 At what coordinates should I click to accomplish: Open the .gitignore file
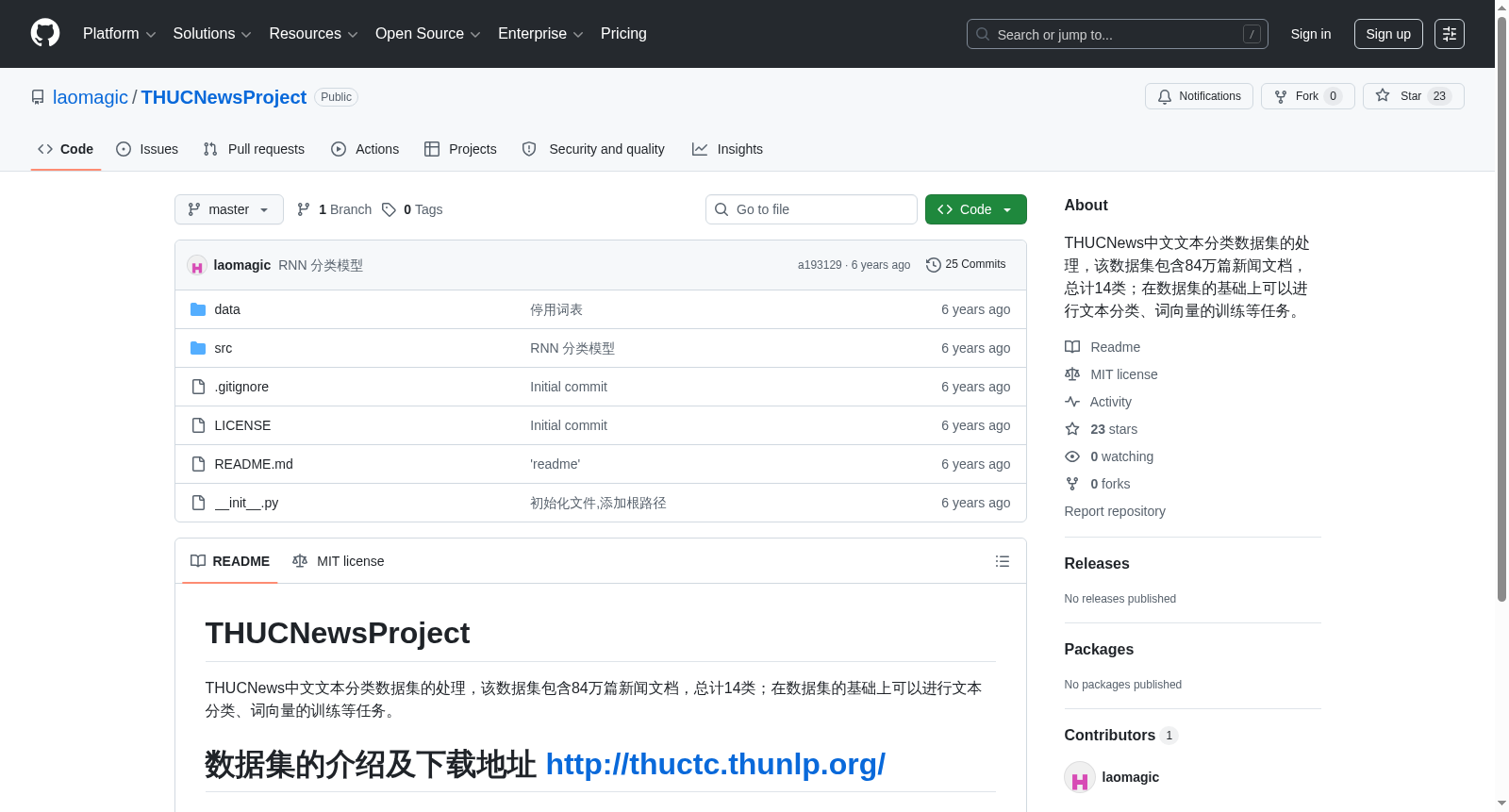pos(241,387)
